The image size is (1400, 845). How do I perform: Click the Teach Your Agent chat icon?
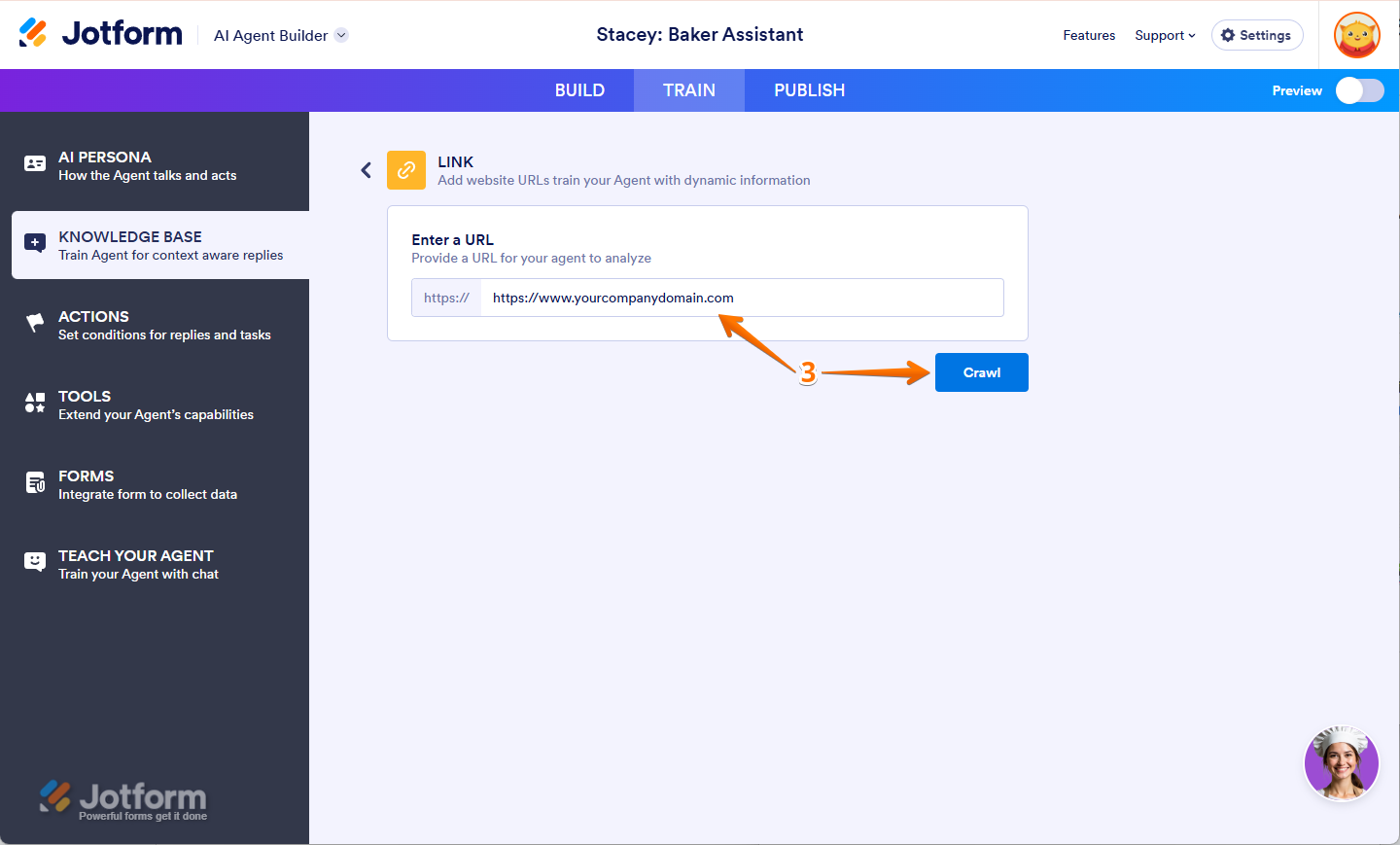point(35,562)
